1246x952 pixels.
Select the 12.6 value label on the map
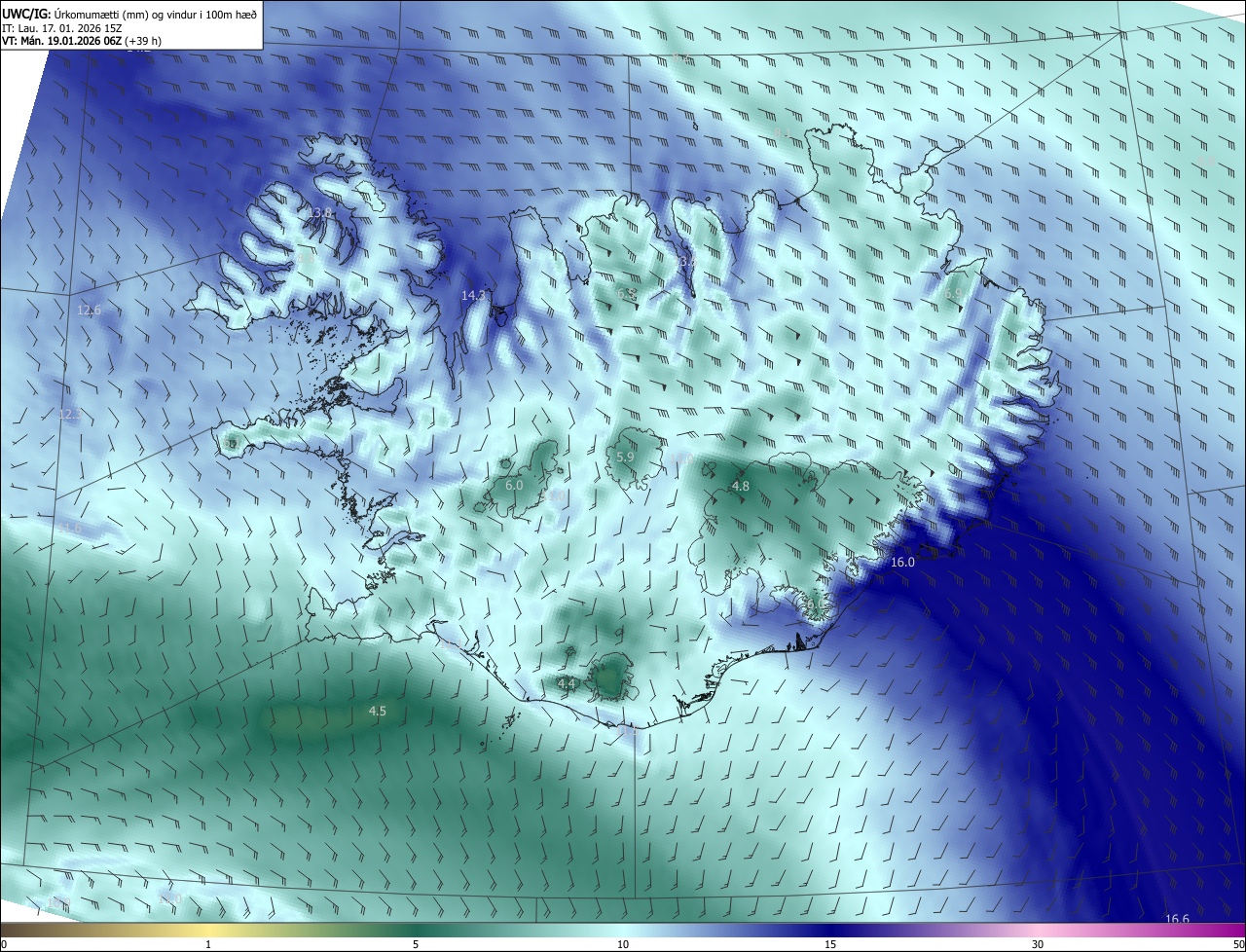point(89,311)
